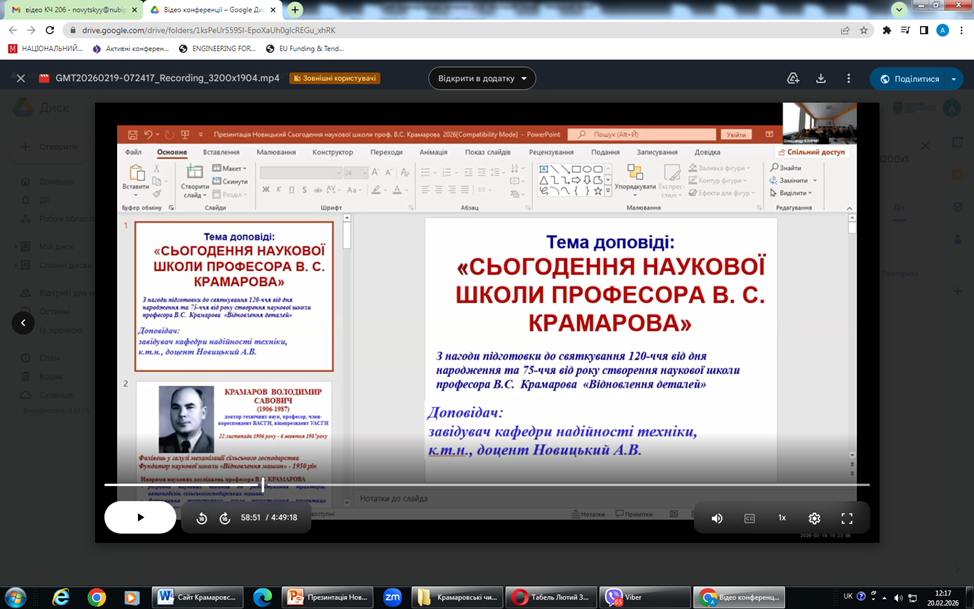Image resolution: width=974 pixels, height=609 pixels.
Task: Skip forward 10 seconds in video
Action: pos(225,518)
